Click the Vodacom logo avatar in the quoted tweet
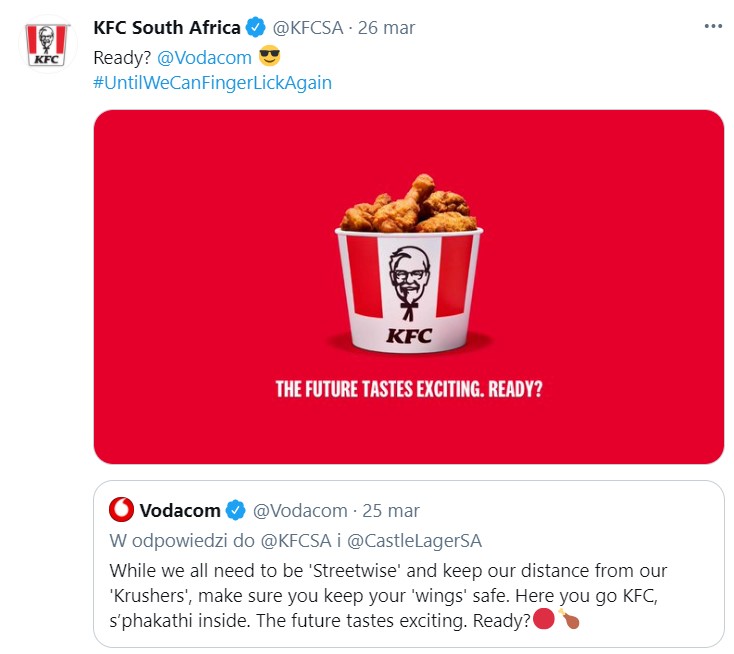The width and height of the screenshot is (734, 654). (122, 510)
